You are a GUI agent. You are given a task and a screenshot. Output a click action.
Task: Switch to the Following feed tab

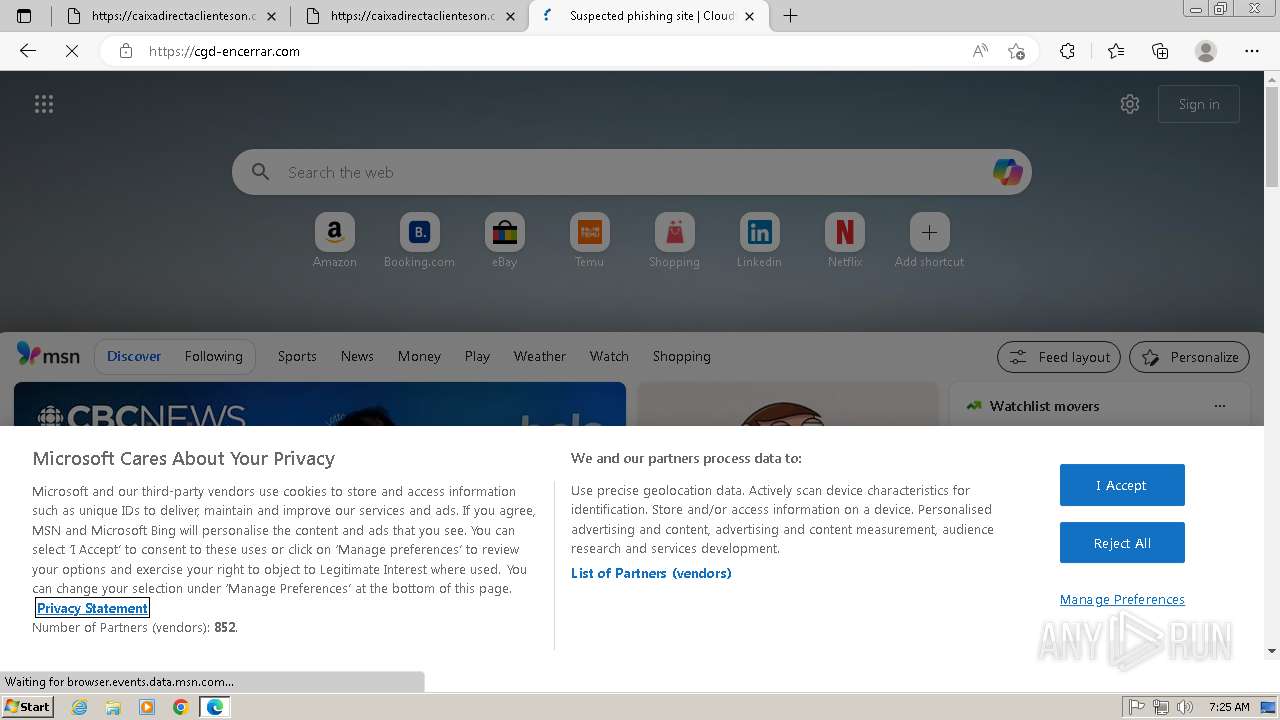tap(213, 356)
